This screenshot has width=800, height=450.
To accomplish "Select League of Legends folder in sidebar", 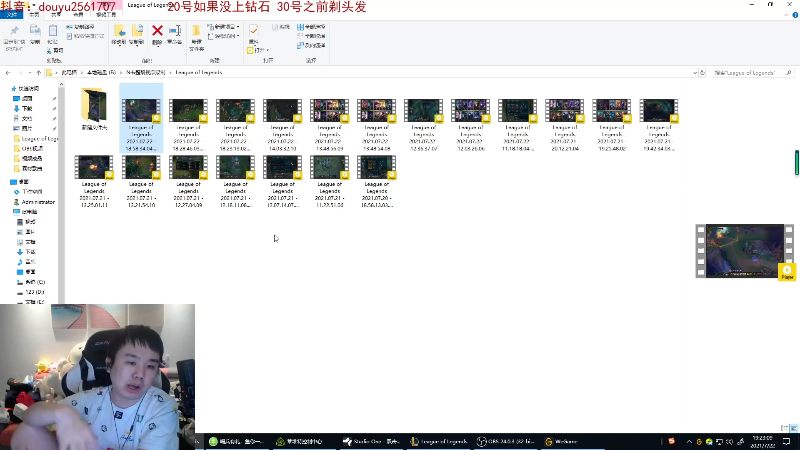I will [x=36, y=139].
